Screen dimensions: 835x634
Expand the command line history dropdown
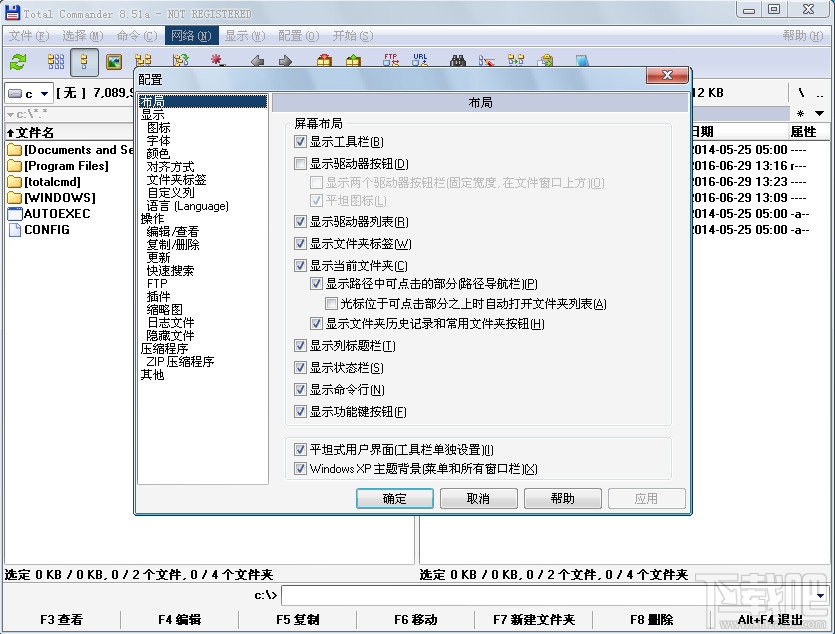pos(820,595)
